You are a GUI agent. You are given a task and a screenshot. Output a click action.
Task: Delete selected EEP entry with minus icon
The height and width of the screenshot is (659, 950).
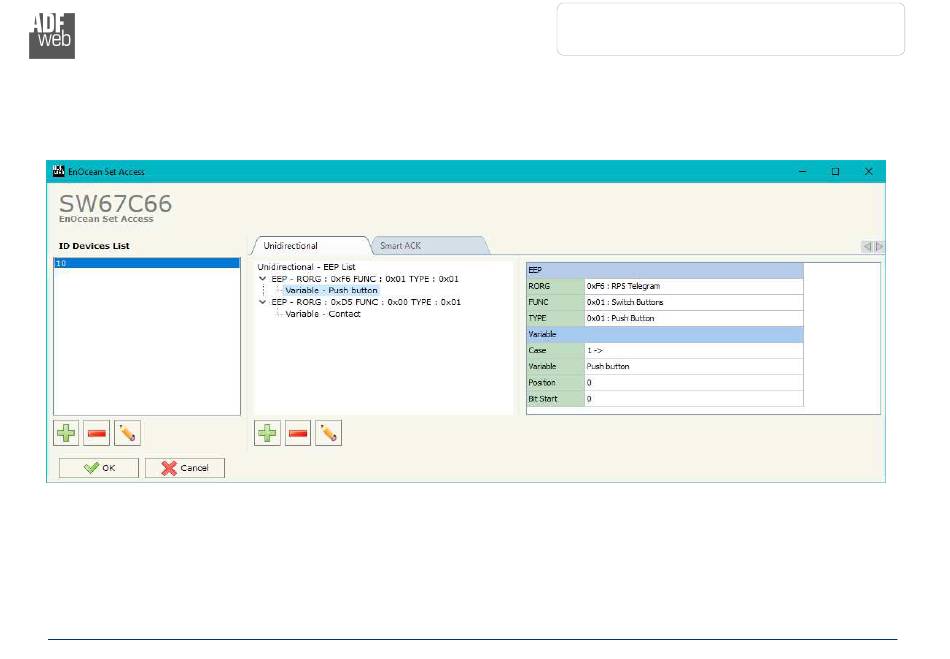point(298,433)
